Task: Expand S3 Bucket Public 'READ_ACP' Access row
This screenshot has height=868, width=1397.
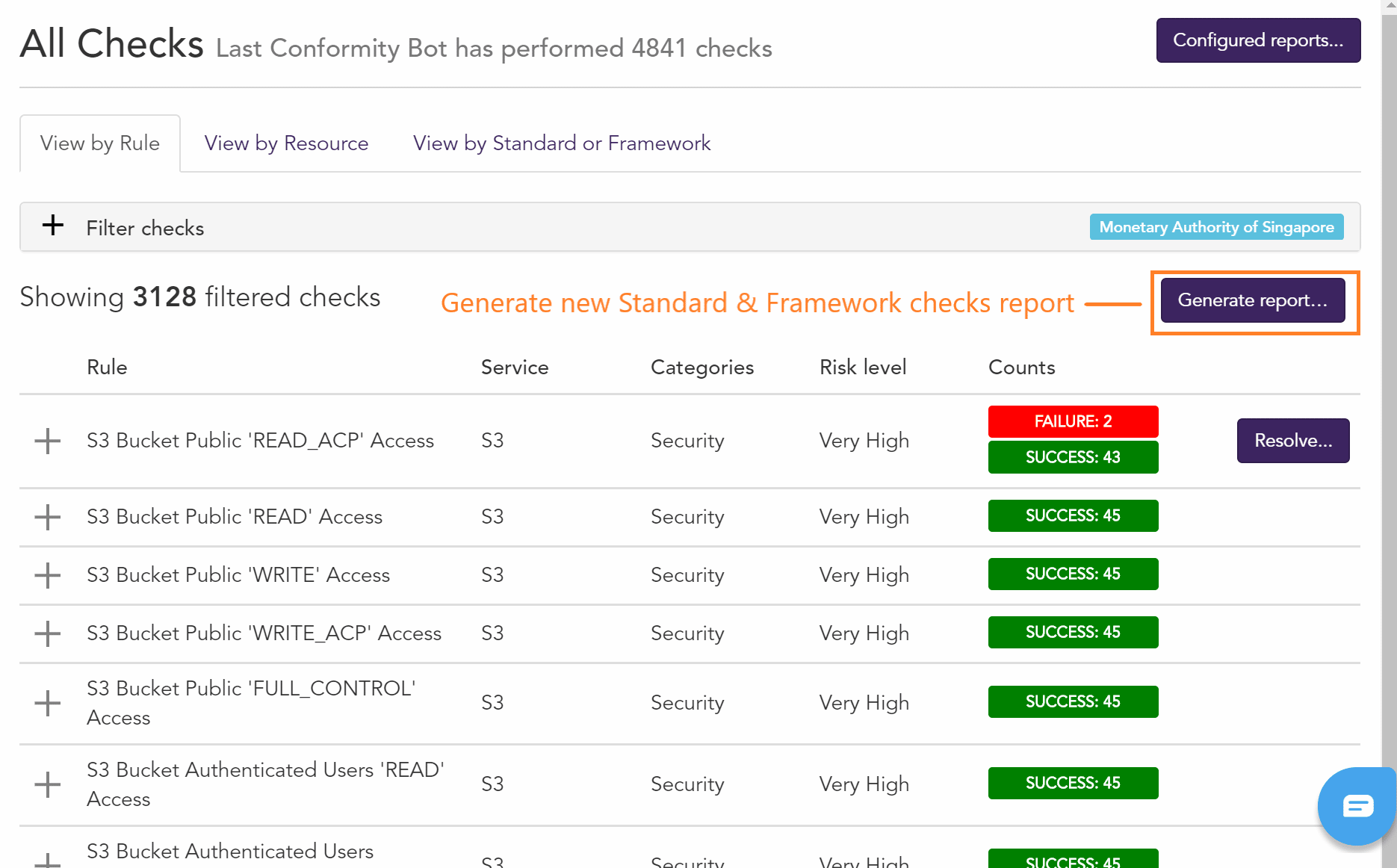Action: (48, 441)
